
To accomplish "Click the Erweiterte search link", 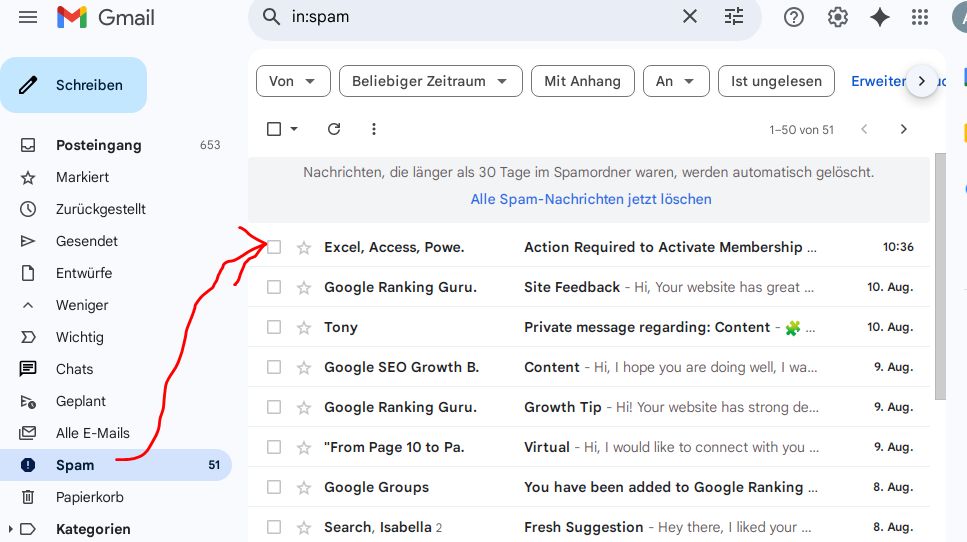I will click(x=878, y=81).
